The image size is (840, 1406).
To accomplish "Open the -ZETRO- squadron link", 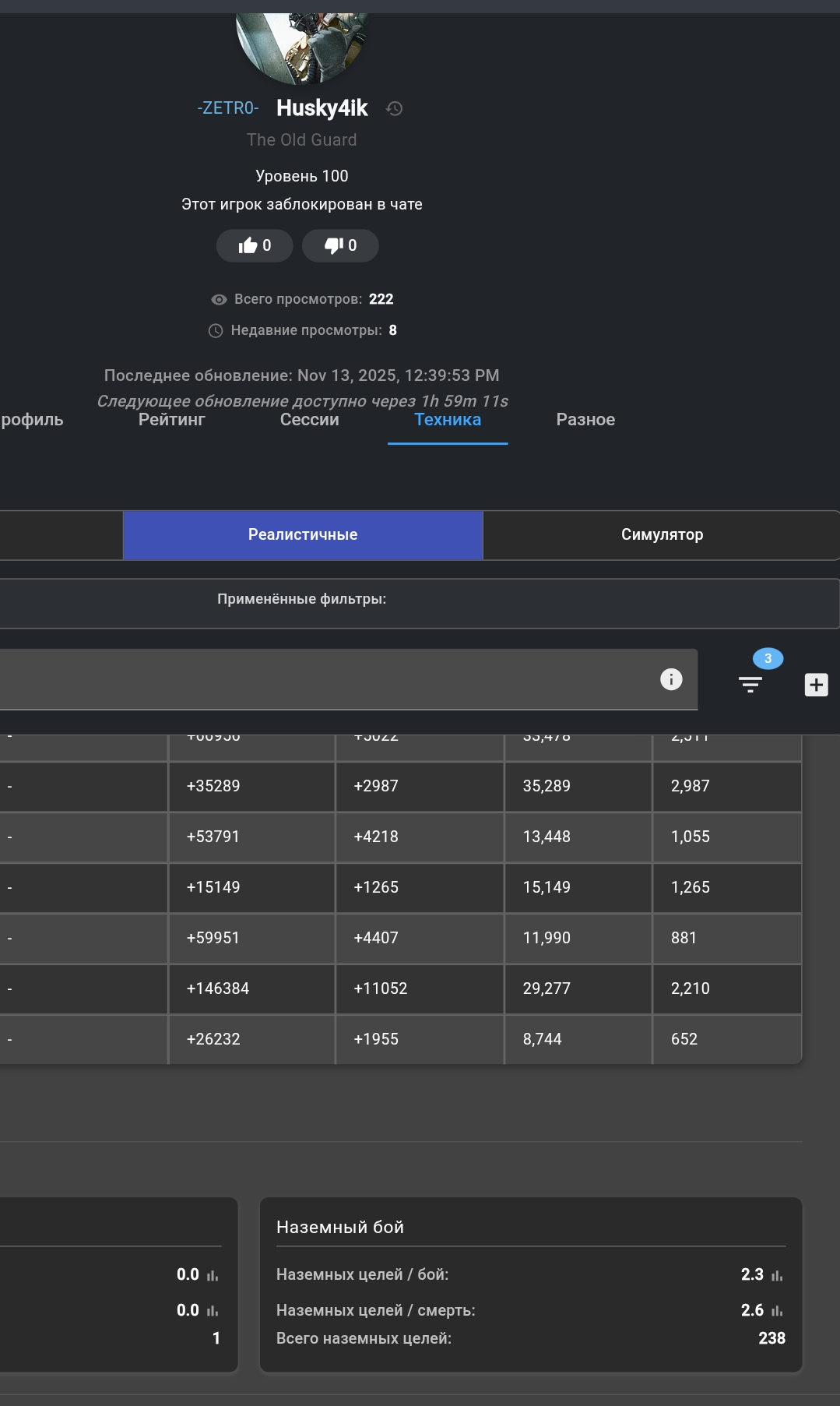I will point(228,108).
